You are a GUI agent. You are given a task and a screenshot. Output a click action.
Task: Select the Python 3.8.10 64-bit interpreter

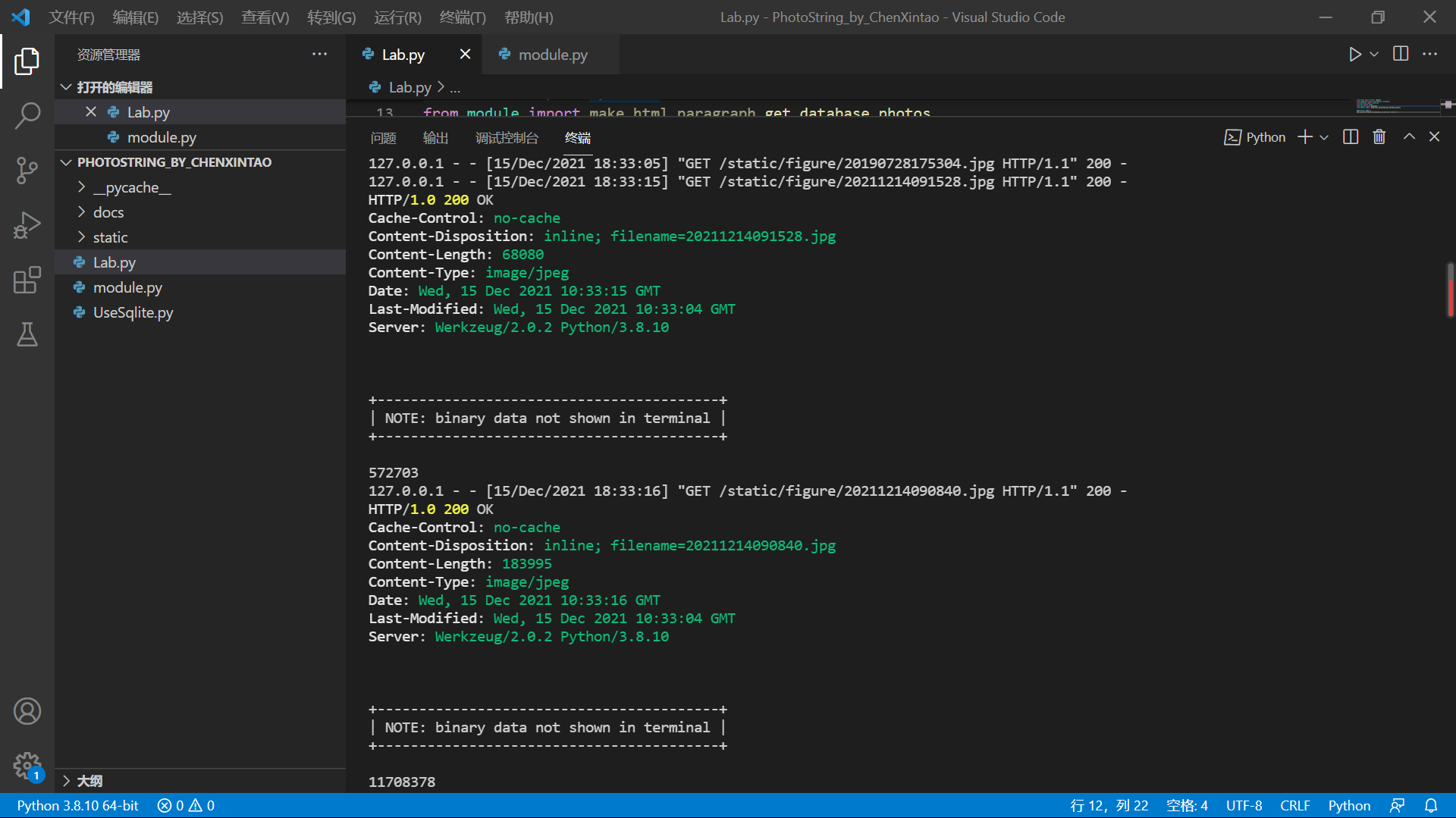(77, 806)
